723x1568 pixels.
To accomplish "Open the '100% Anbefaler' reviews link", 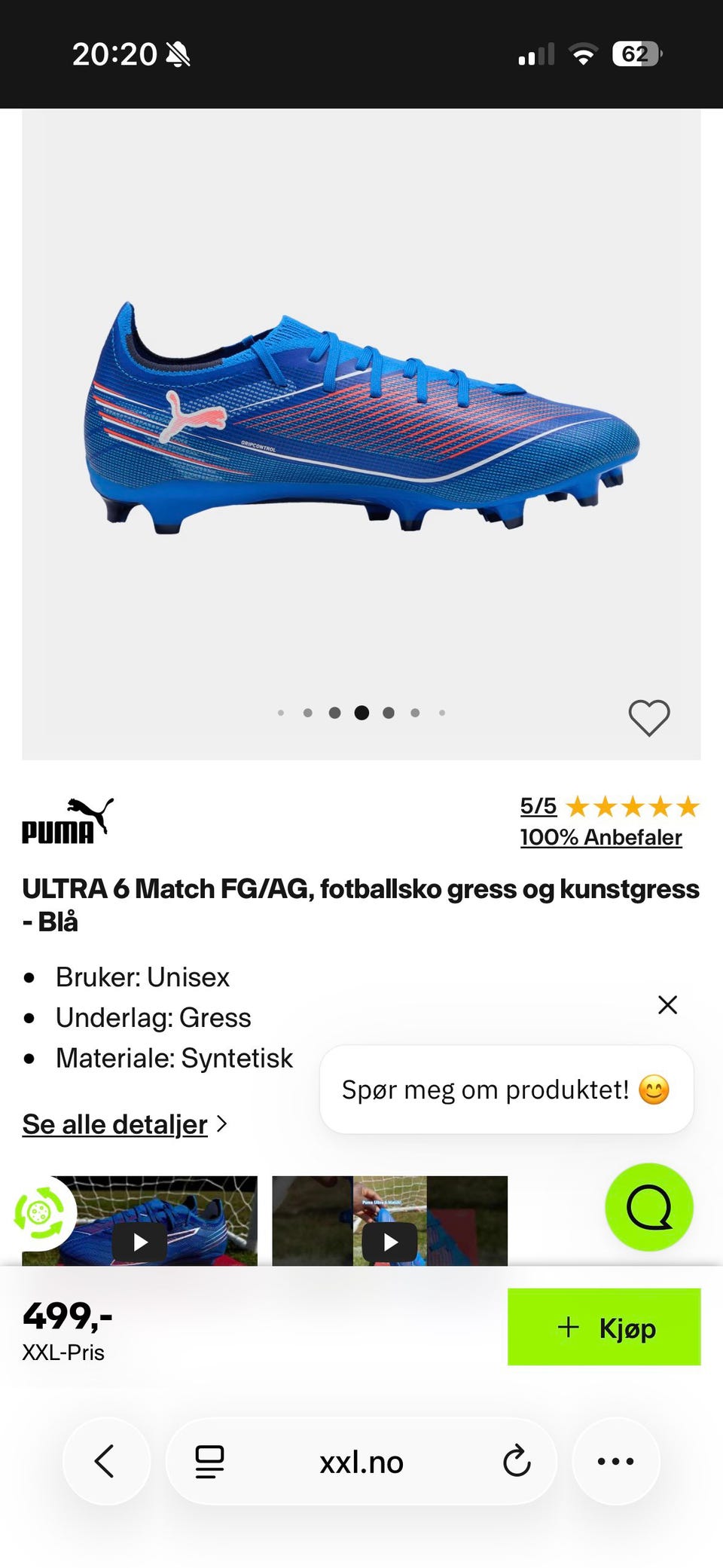I will tap(601, 837).
